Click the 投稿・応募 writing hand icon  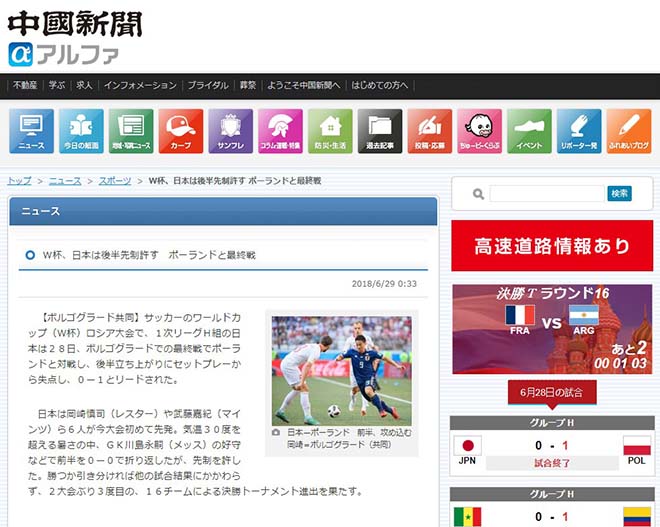(x=430, y=131)
